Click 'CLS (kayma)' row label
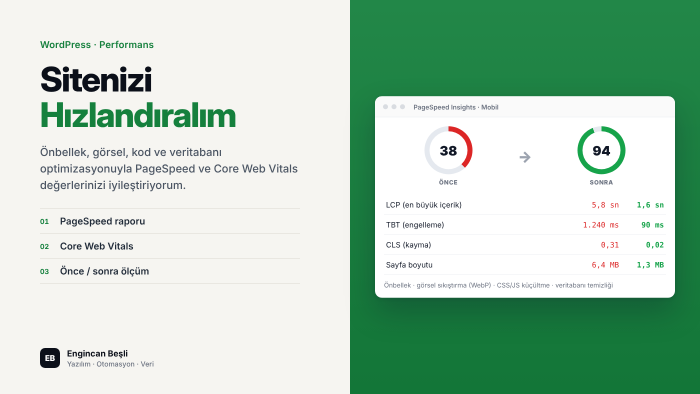The width and height of the screenshot is (700, 394). pos(408,245)
